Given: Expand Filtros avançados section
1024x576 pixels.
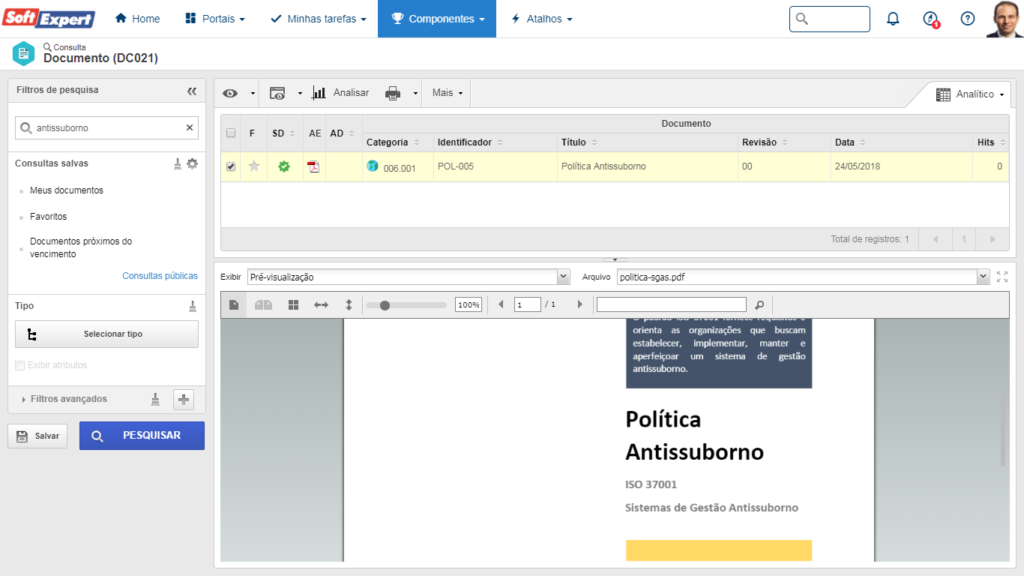Looking at the screenshot, I should coord(68,399).
